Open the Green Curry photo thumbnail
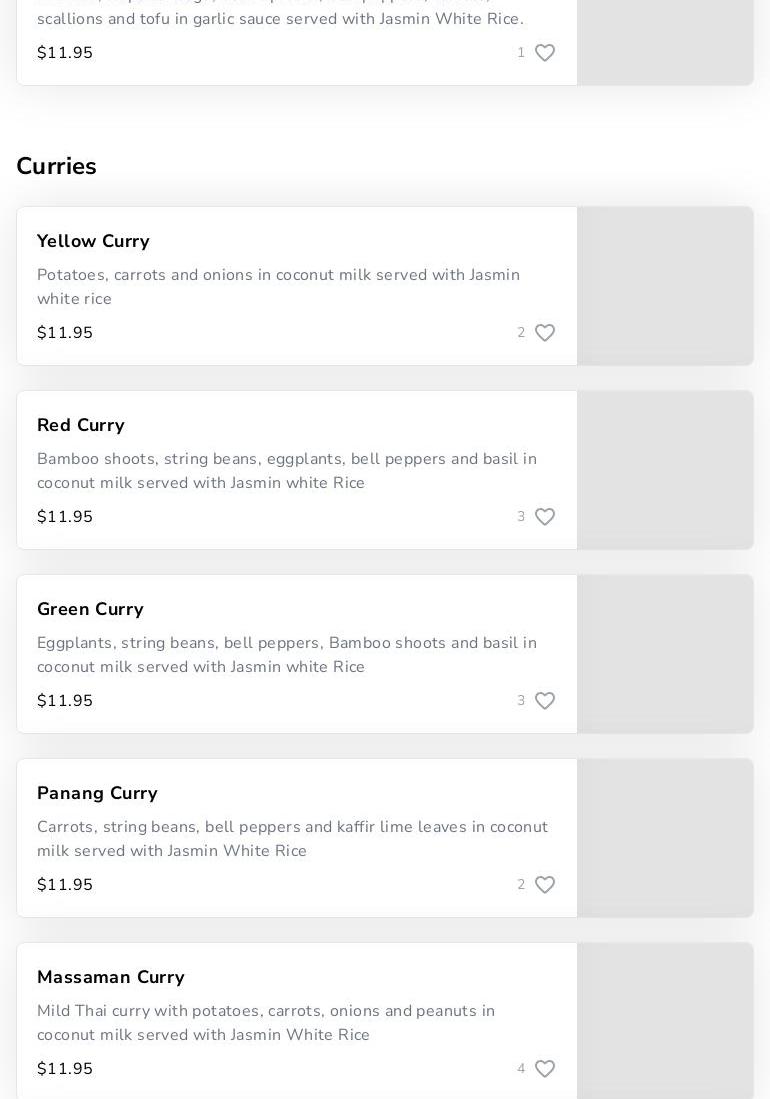Screen dimensions: 770x1099 (x=665, y=654)
